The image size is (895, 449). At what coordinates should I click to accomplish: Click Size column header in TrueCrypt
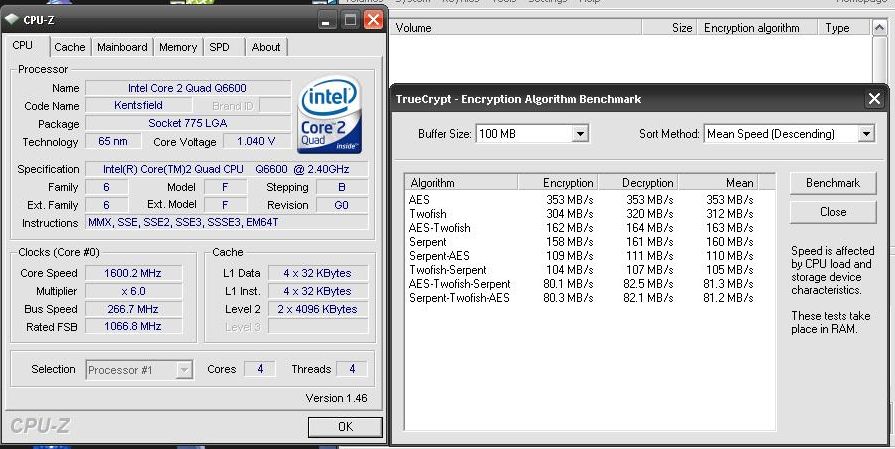(x=670, y=28)
